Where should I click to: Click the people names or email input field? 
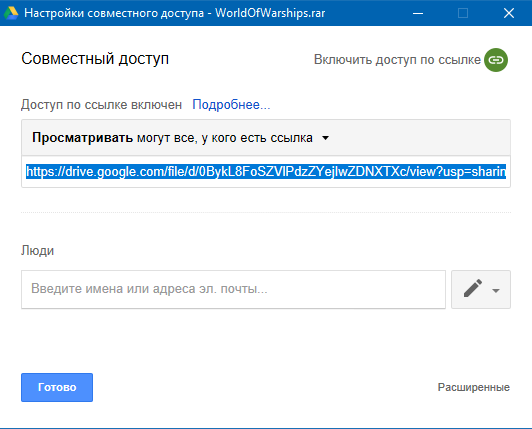click(233, 290)
